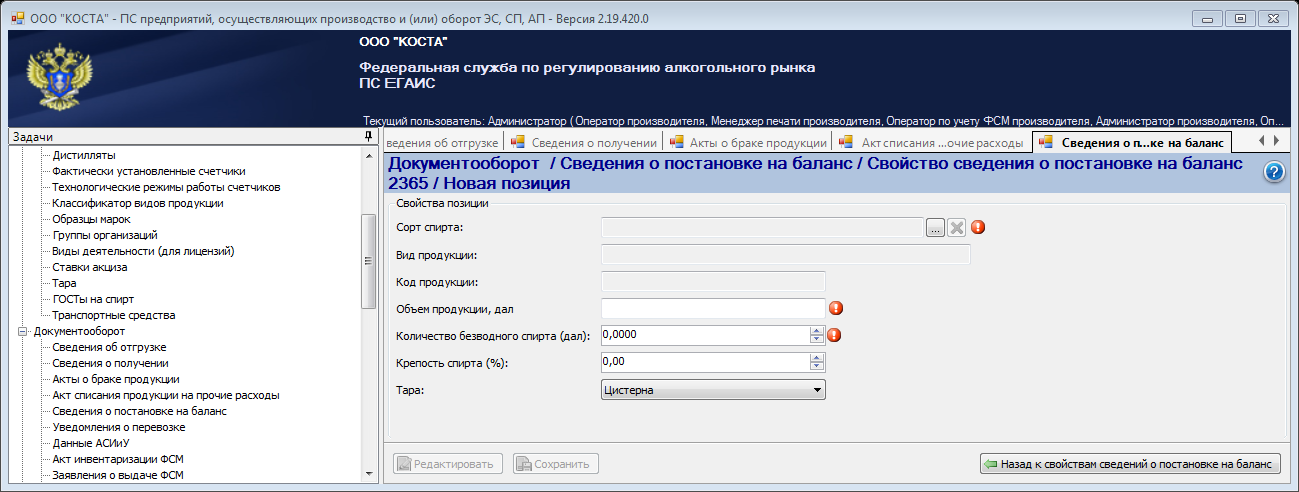The width and height of the screenshot is (1299, 492).
Task: Click the task tree vertical scrollbar thumb
Action: click(368, 262)
